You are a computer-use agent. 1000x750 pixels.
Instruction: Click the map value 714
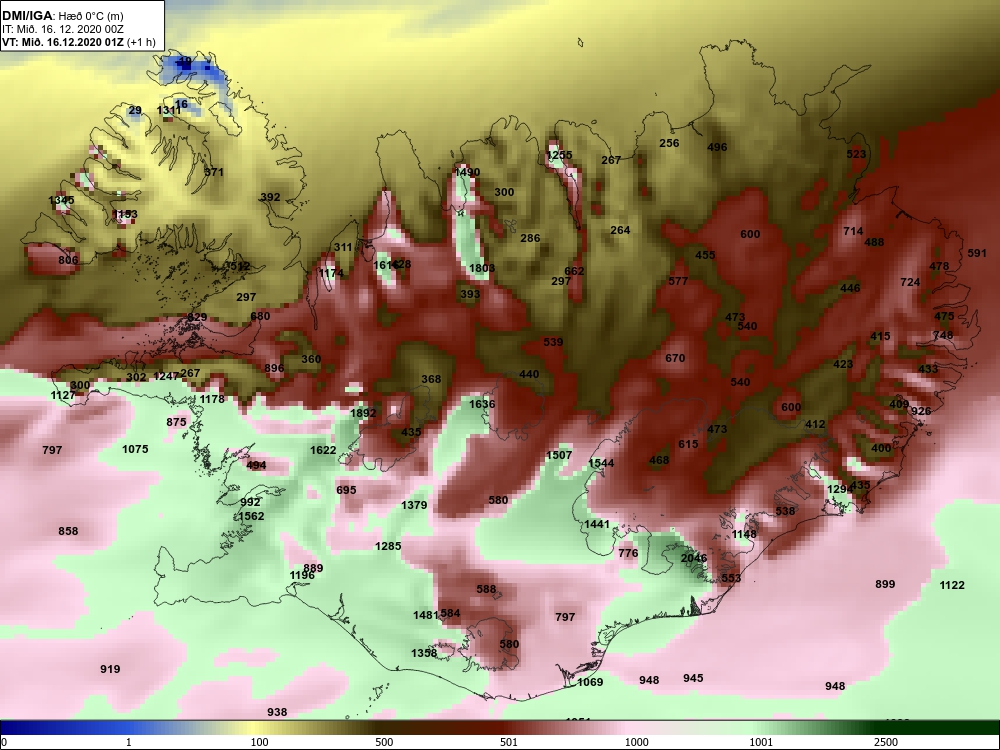point(853,231)
